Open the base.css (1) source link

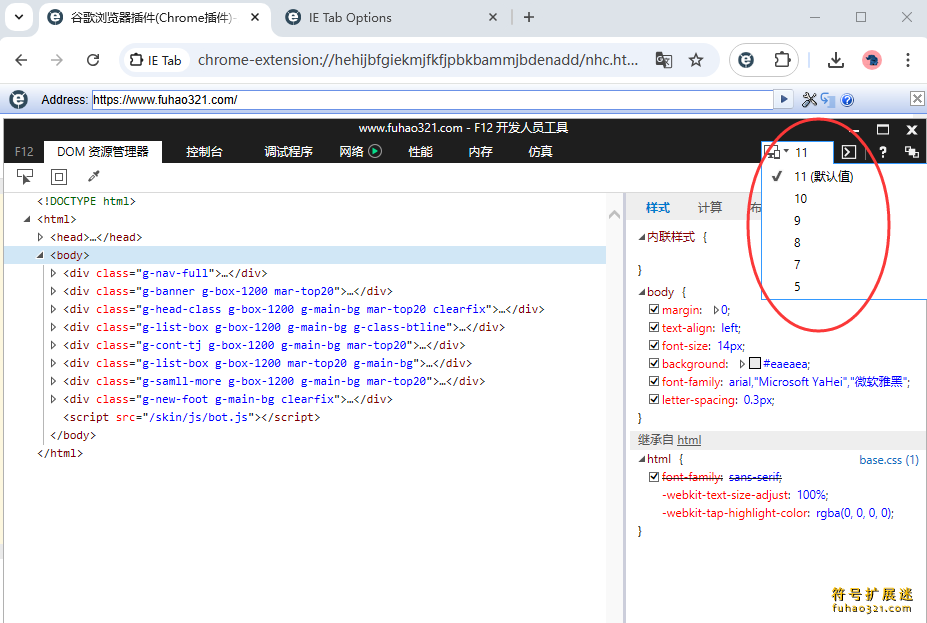pyautogui.click(x=889, y=459)
